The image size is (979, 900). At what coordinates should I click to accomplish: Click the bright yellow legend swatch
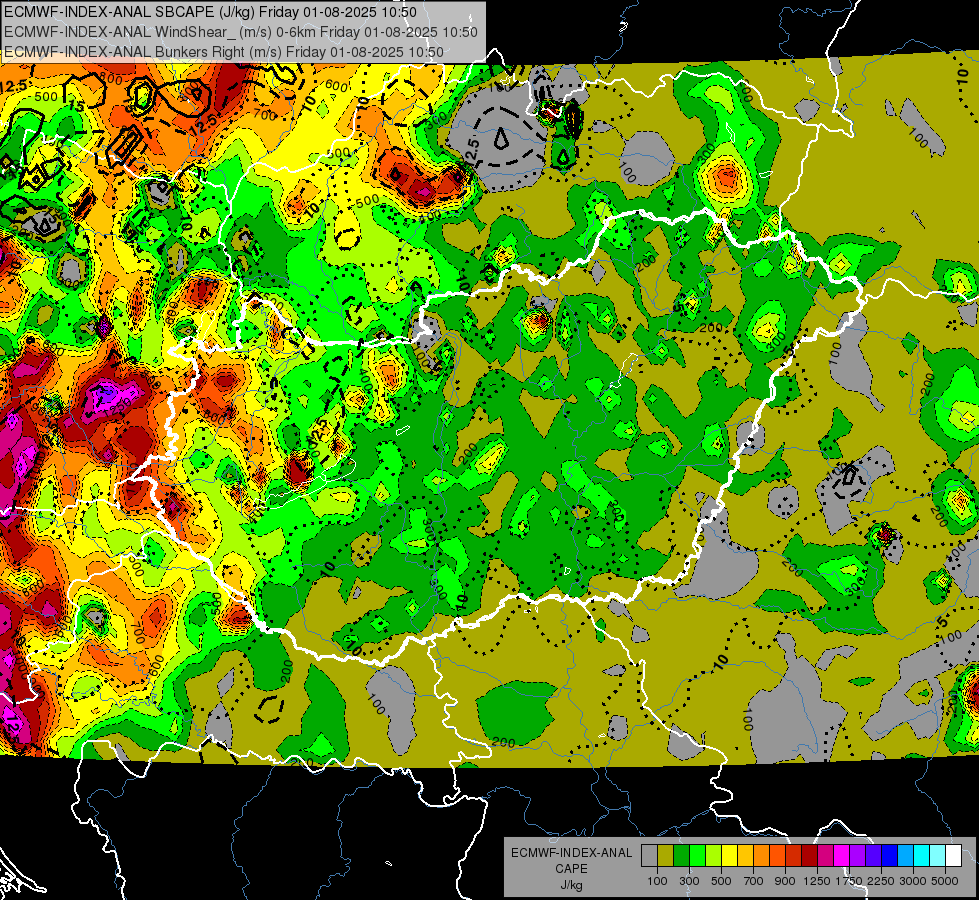click(729, 856)
